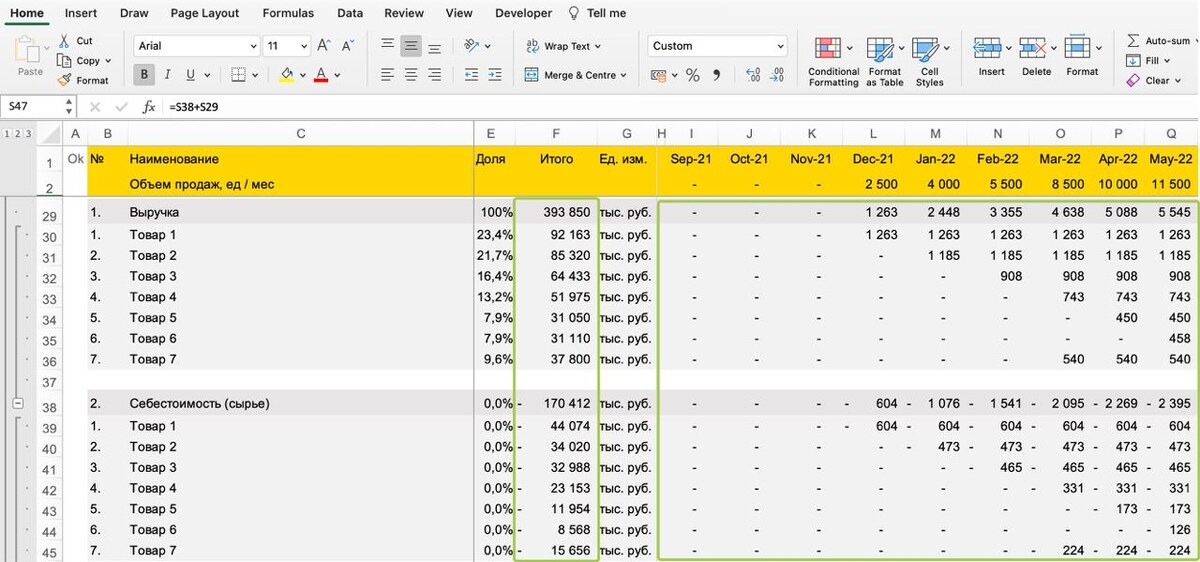The image size is (1200, 562).
Task: Click the text orientation icon
Action: point(471,46)
